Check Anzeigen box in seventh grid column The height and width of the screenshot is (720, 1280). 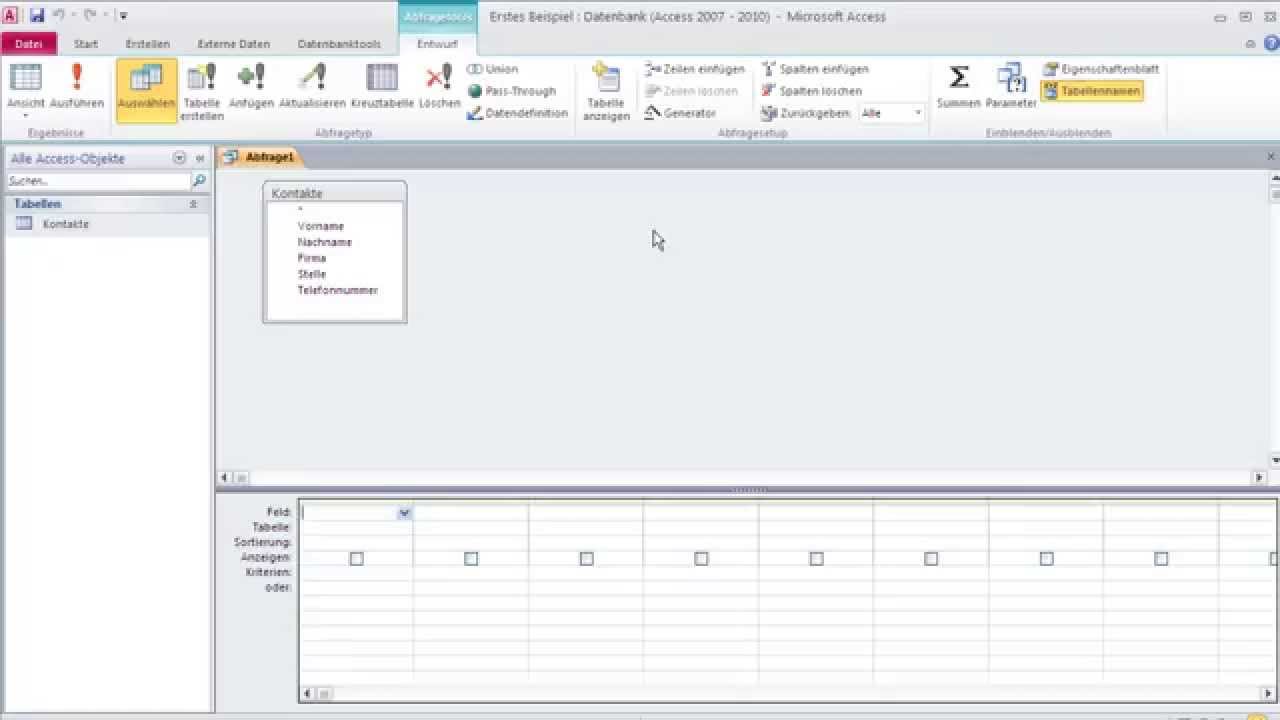[x=1046, y=558]
